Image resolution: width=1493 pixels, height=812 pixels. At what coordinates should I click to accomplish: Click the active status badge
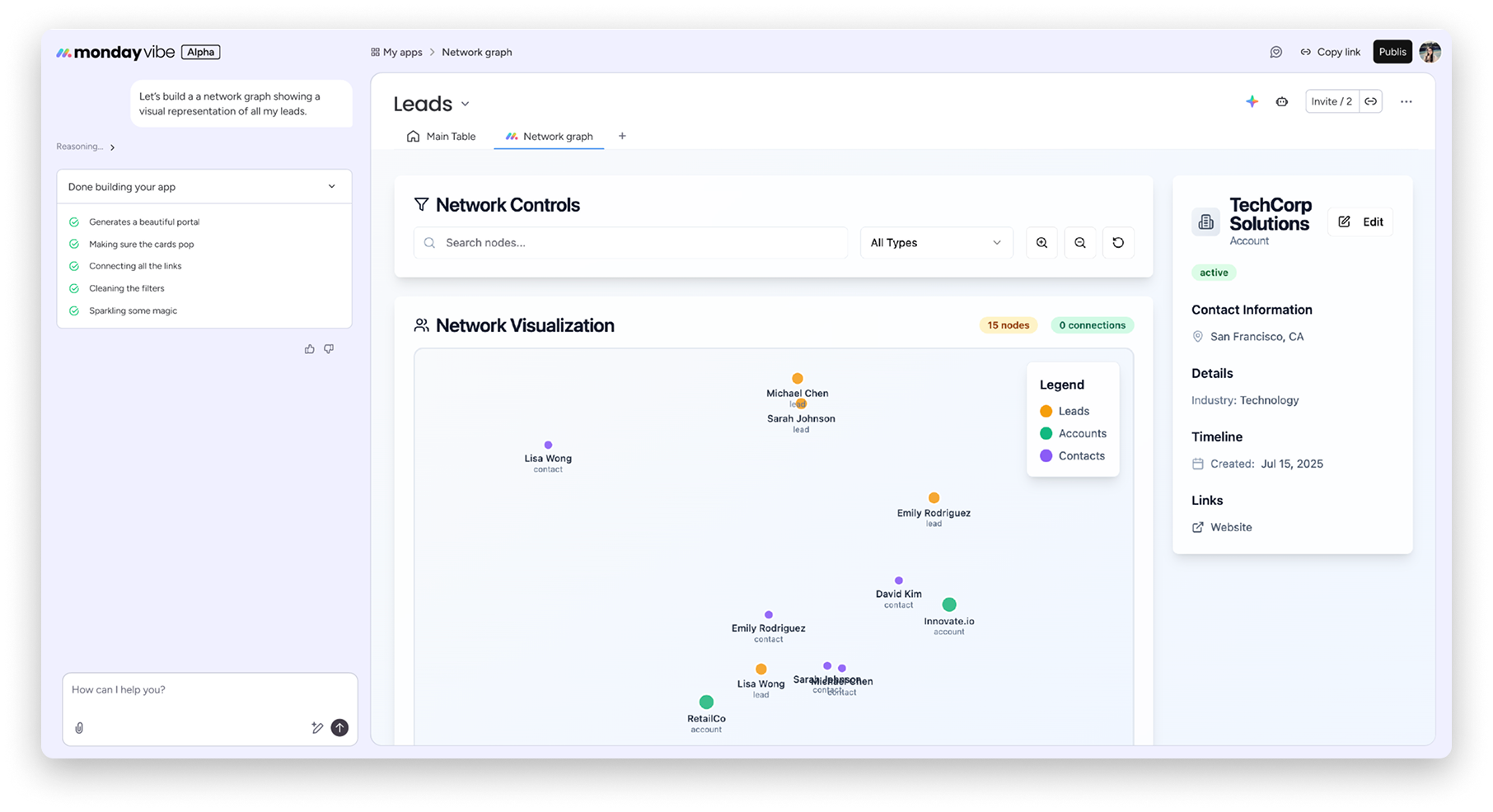pos(1214,273)
